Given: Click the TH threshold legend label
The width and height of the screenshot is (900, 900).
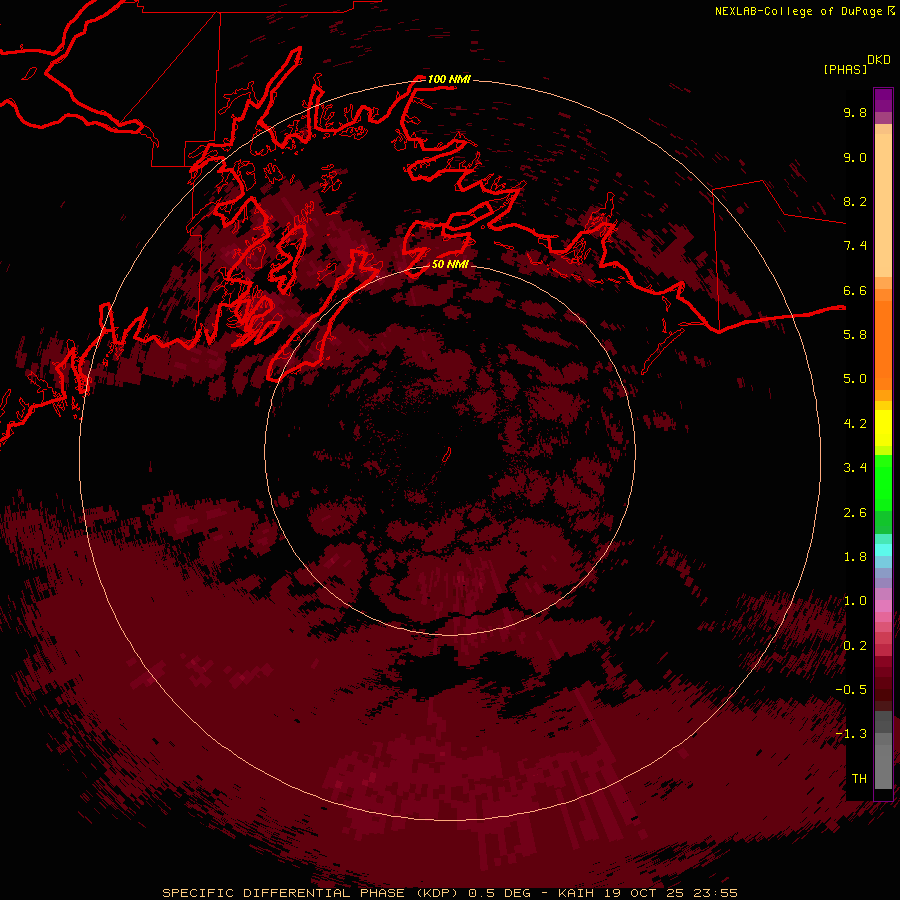Looking at the screenshot, I should (859, 779).
